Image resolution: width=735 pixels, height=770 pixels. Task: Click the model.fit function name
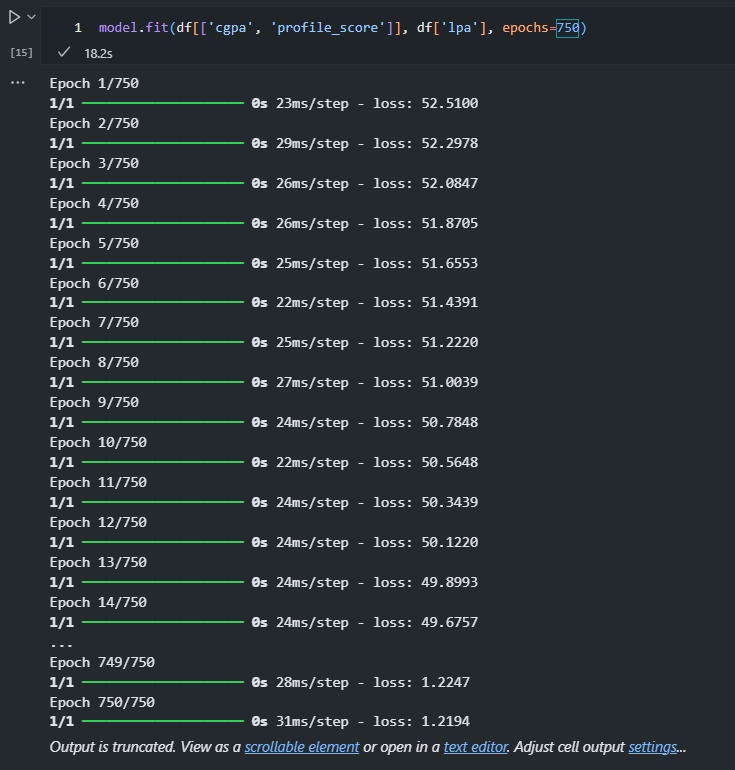tap(134, 28)
